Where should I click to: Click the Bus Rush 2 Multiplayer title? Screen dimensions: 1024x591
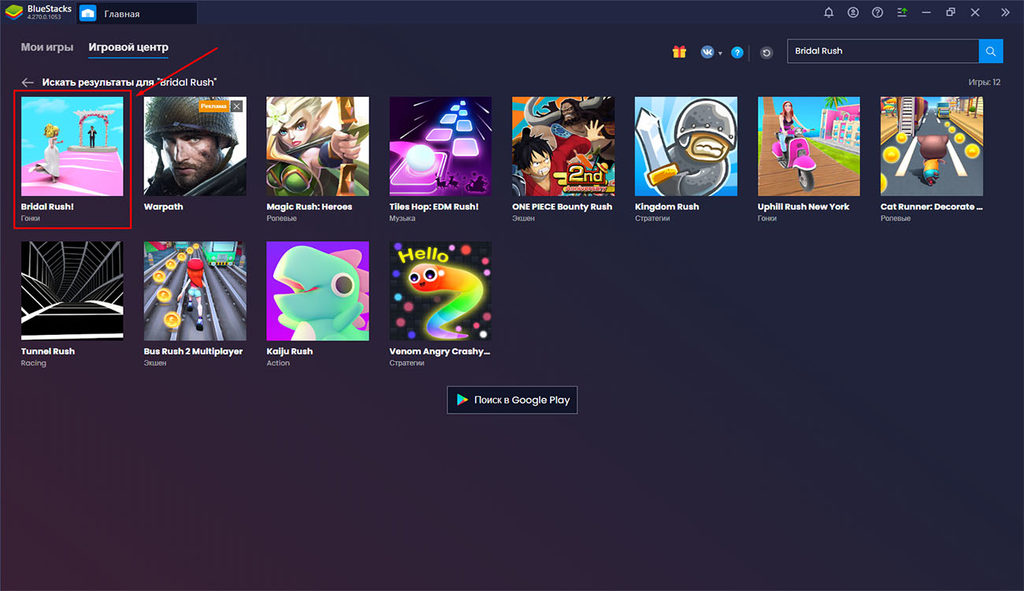[193, 351]
